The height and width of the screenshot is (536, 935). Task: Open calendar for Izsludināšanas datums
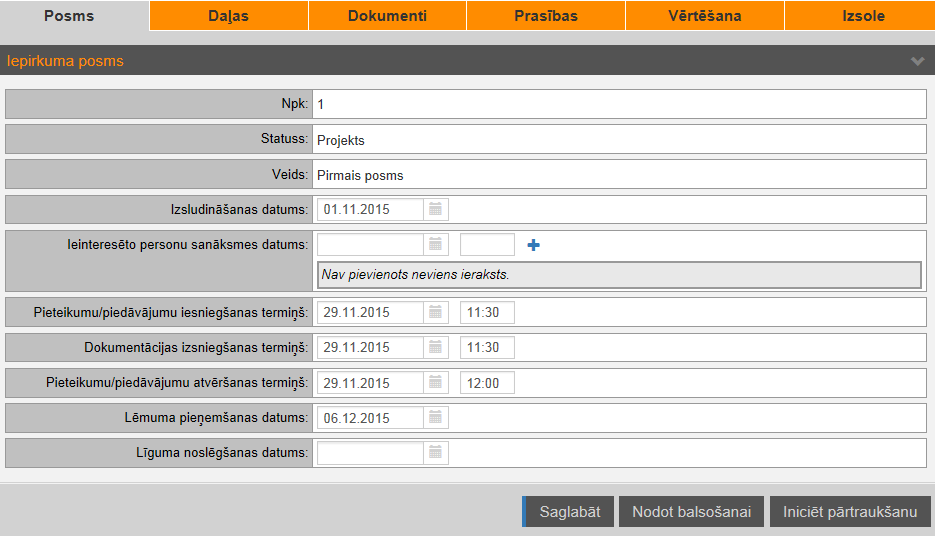(436, 209)
